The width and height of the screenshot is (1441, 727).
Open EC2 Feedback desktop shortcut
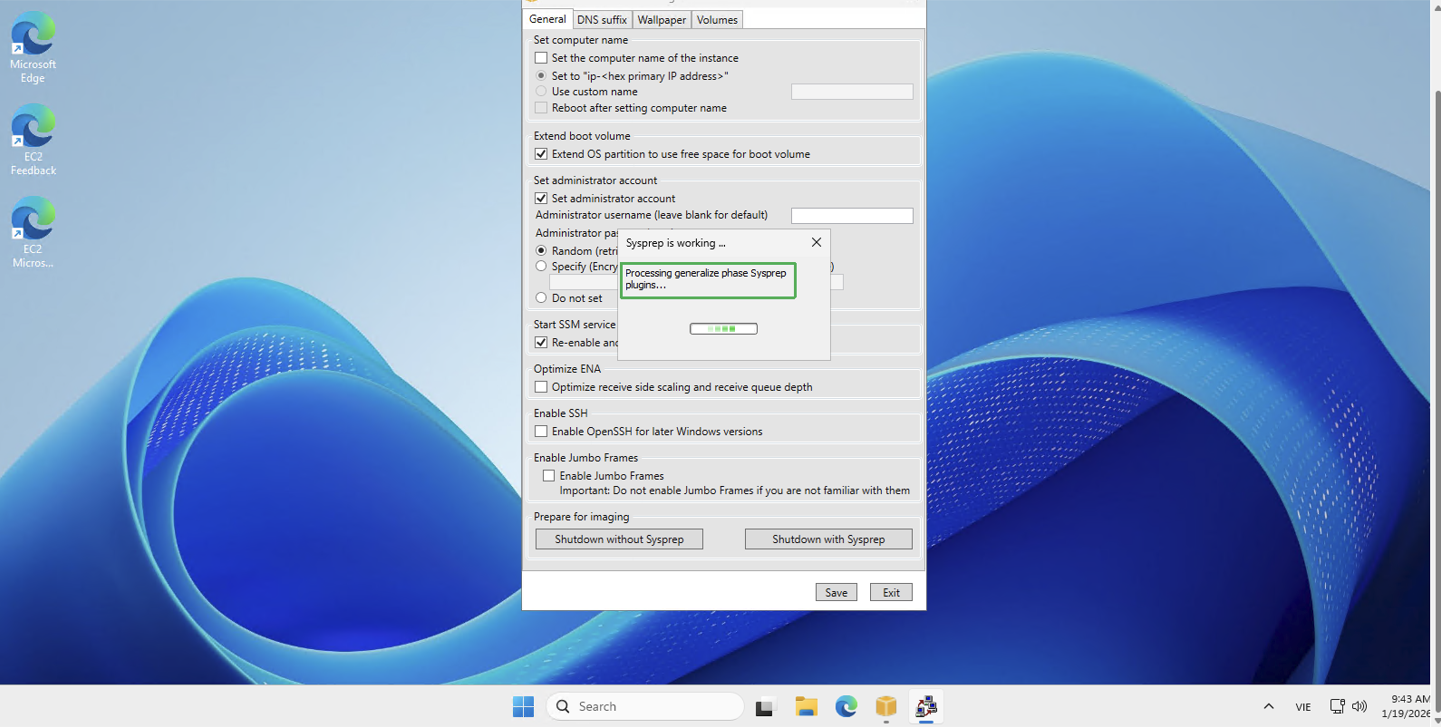(x=33, y=139)
